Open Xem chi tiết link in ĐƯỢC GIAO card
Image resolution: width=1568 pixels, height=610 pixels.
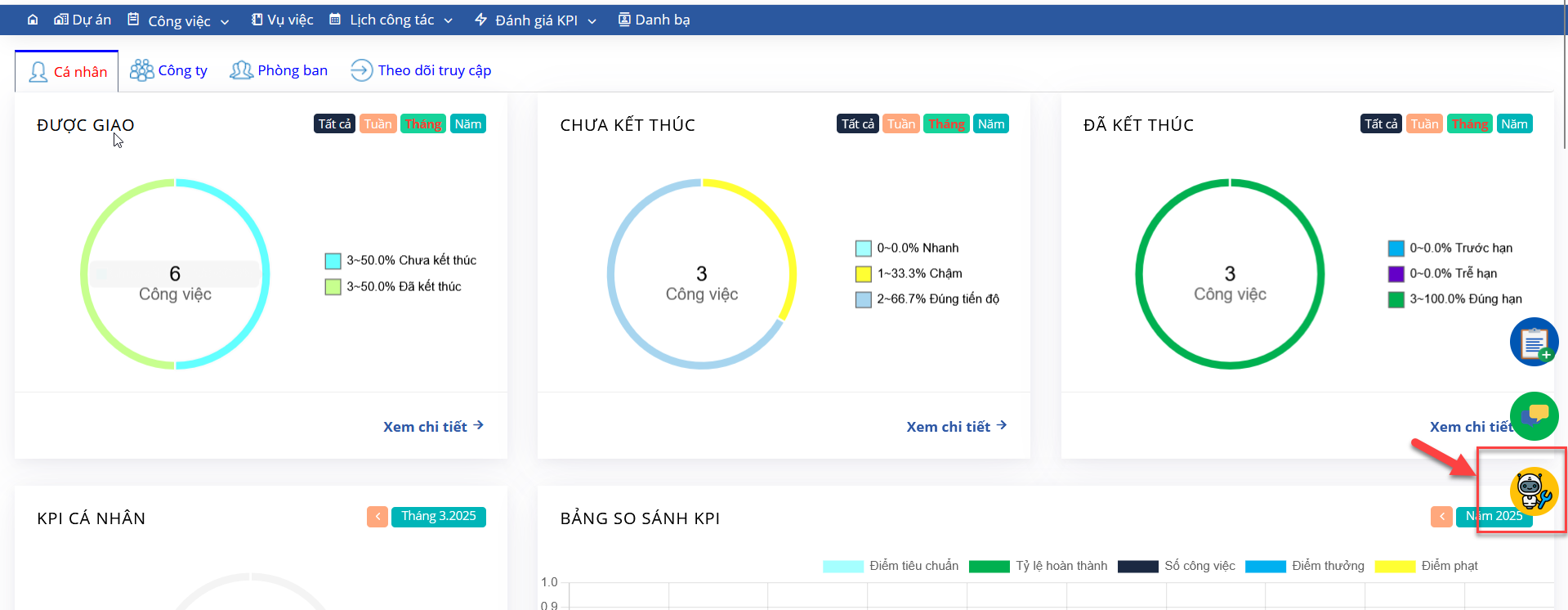coord(433,426)
